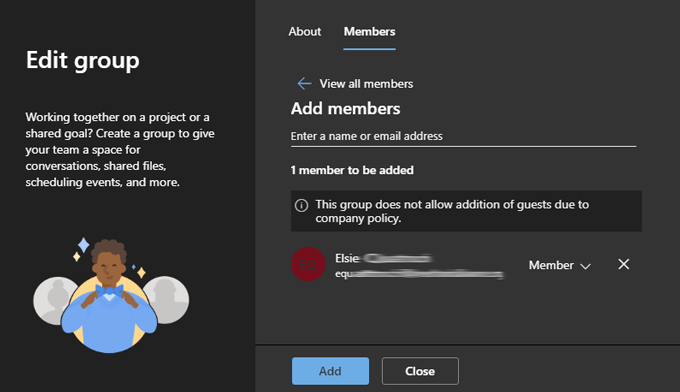Remove Elsie using the X icon
Image resolution: width=680 pixels, height=392 pixels.
[624, 264]
